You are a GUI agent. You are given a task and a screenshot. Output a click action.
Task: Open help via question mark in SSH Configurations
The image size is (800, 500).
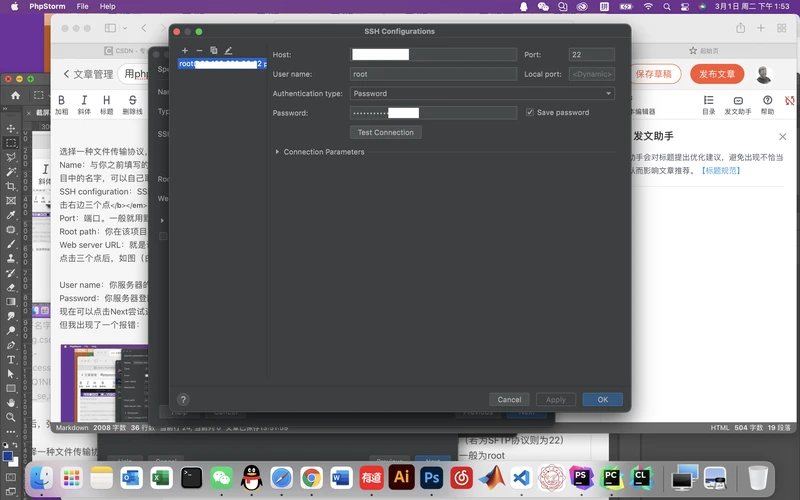pos(183,399)
